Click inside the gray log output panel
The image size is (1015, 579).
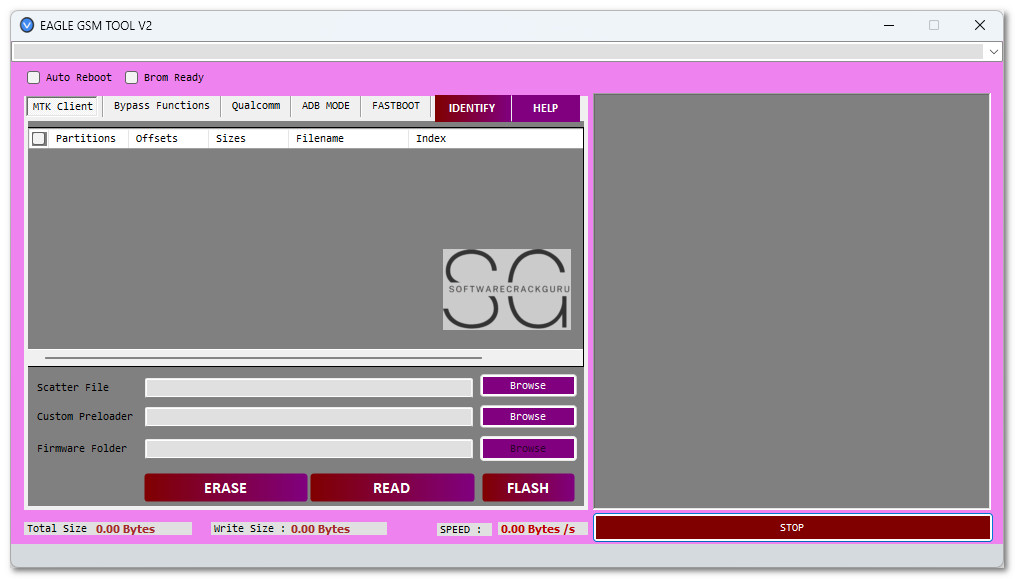[x=792, y=301]
